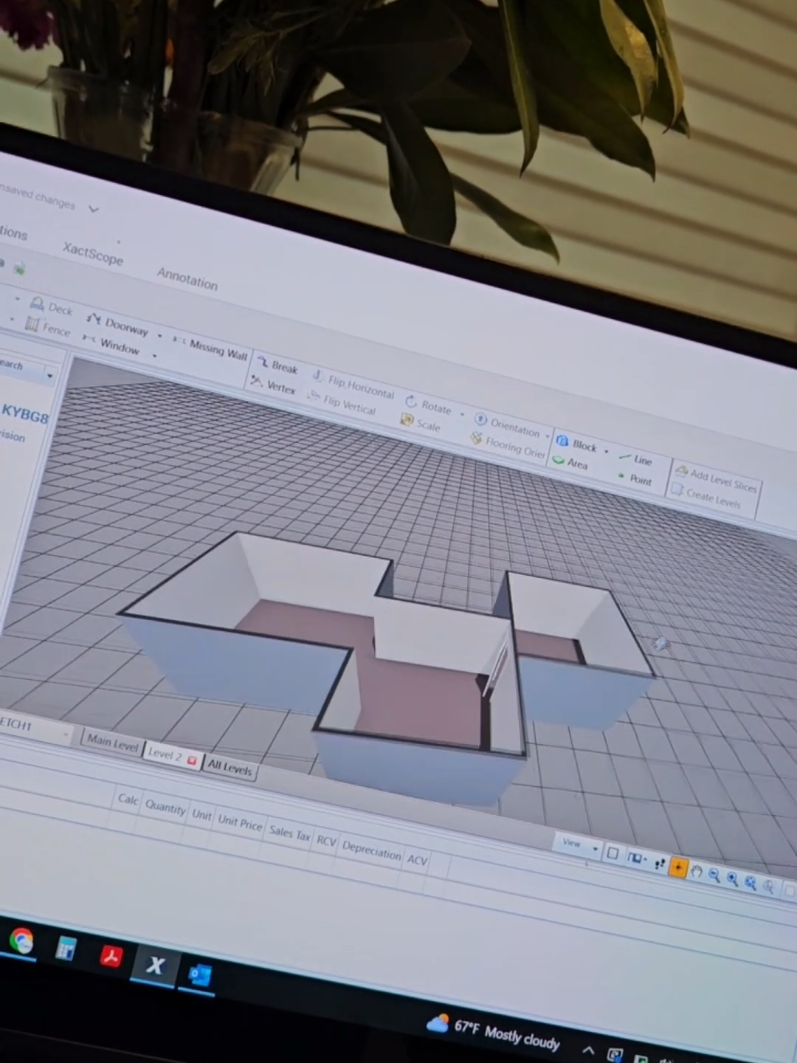Click the zoom in magnifier
Image resolution: width=797 pixels, height=1063 pixels.
coord(732,879)
